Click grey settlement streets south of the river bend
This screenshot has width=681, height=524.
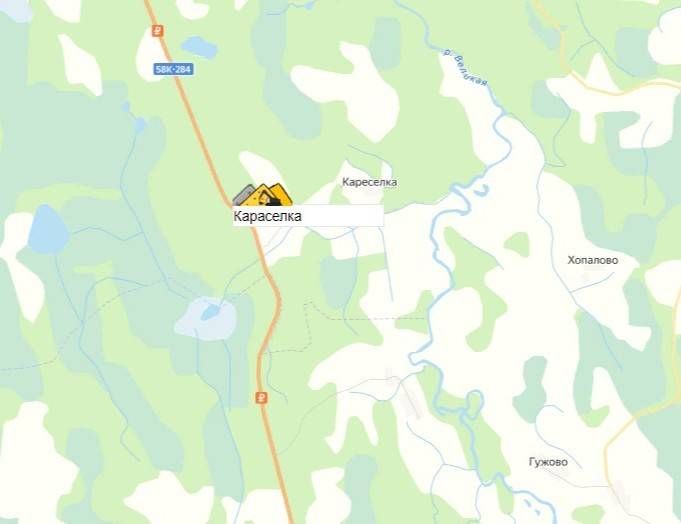click(404, 393)
